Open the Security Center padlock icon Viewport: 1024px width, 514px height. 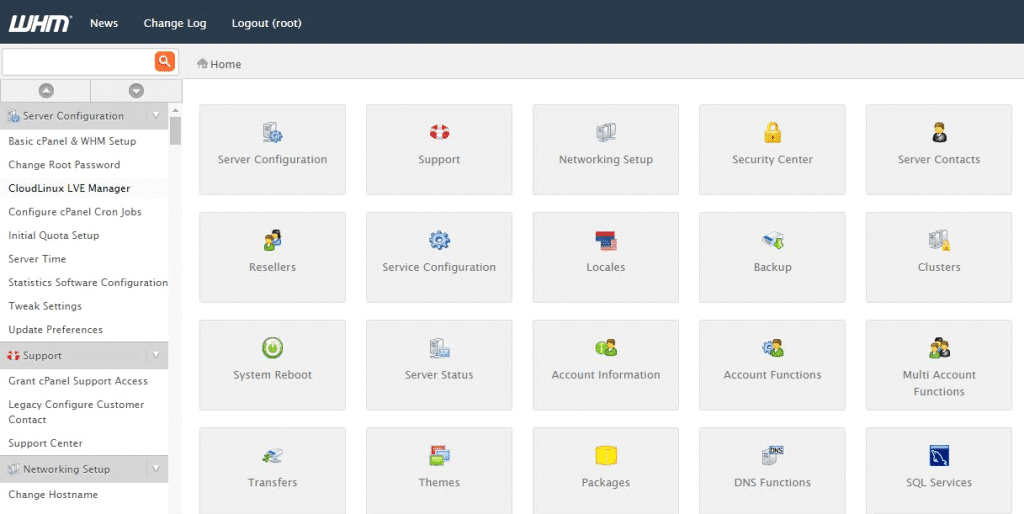tap(772, 133)
